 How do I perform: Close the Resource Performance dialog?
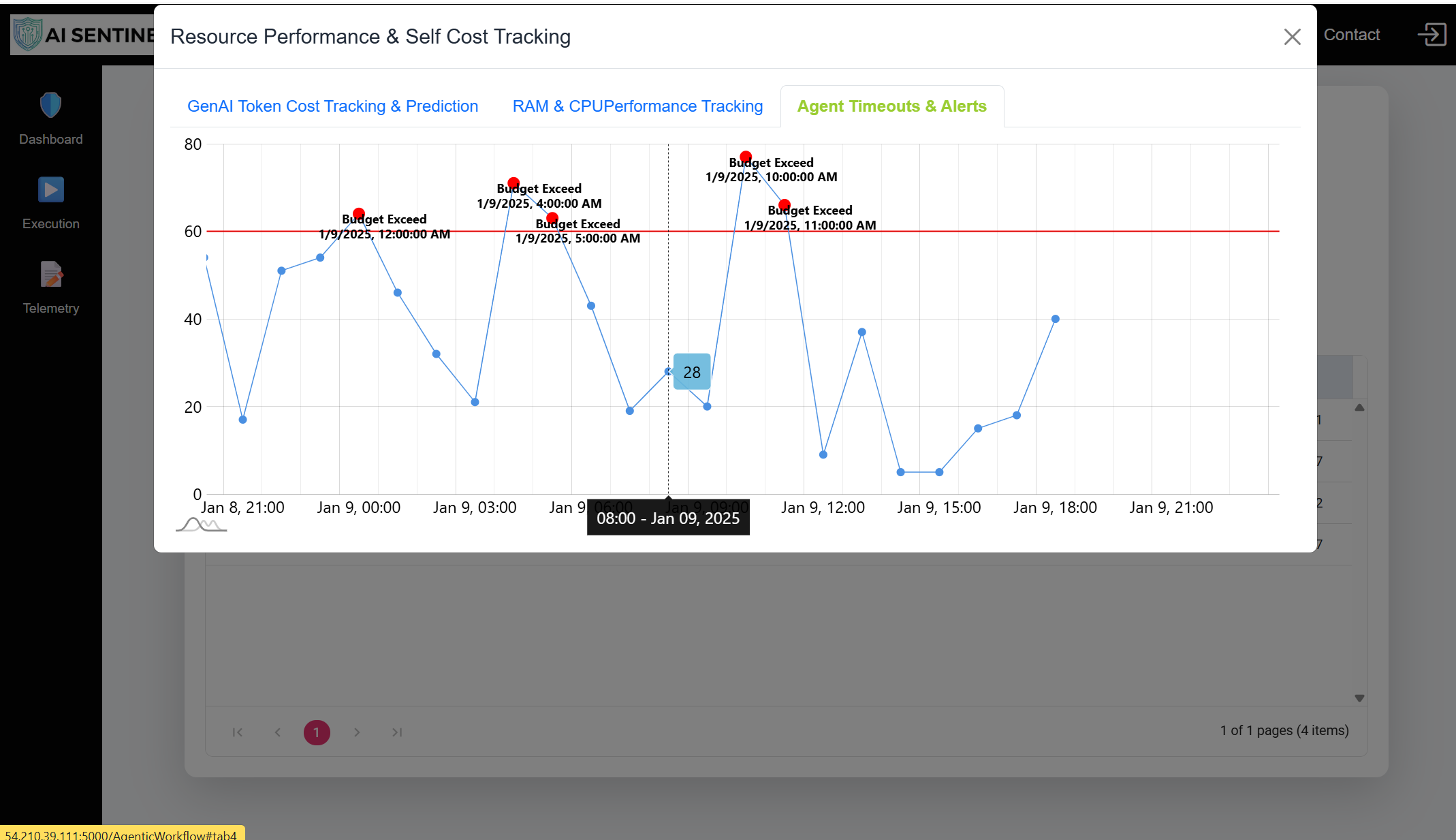point(1292,37)
